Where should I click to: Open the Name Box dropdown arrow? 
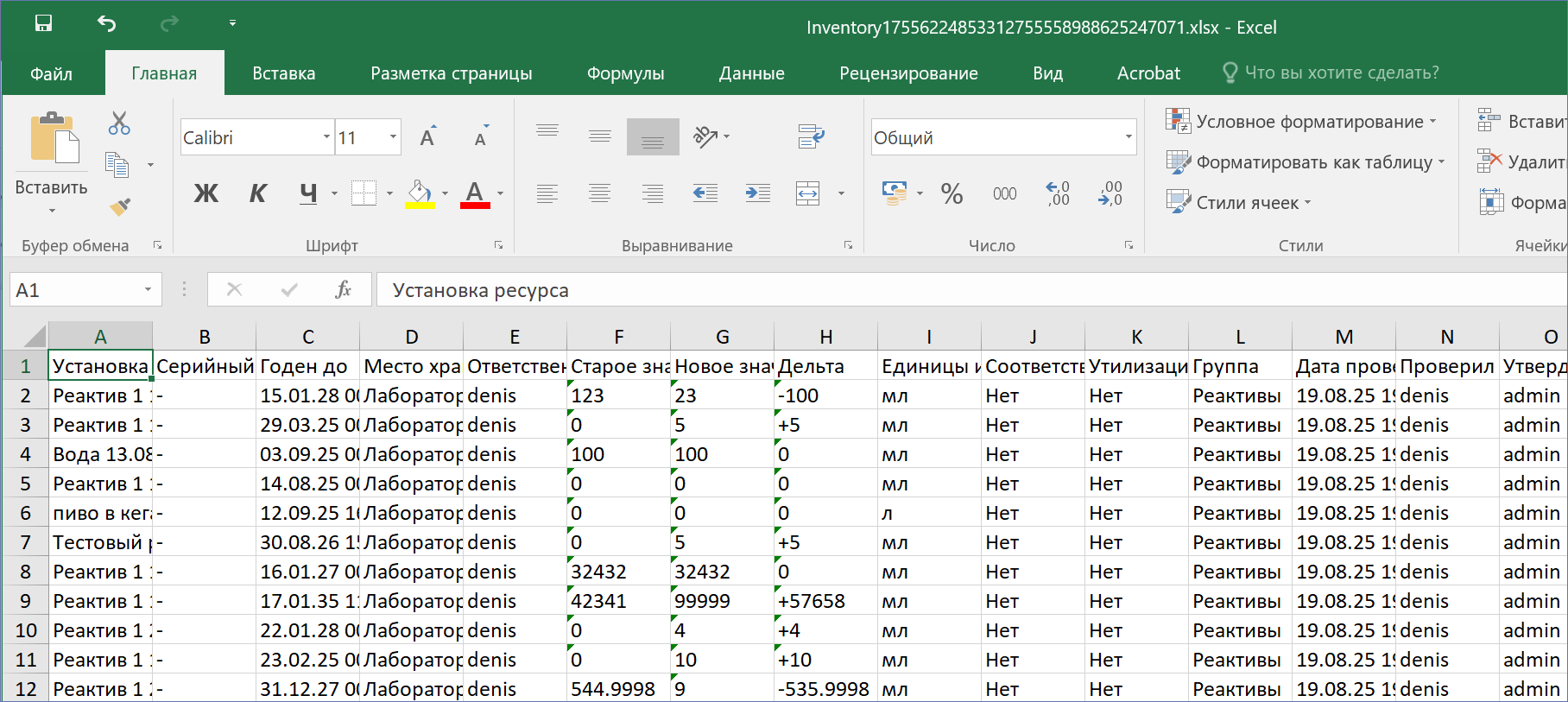(148, 290)
